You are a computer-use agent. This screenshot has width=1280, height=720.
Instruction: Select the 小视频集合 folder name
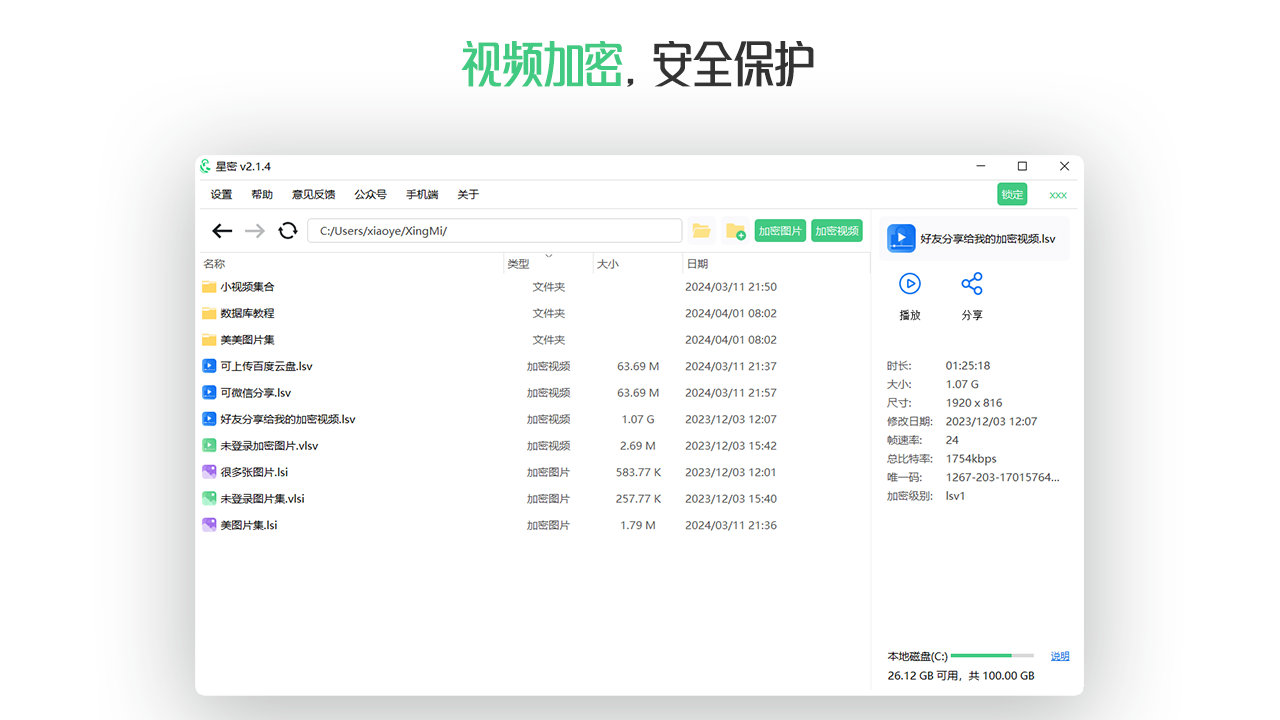pyautogui.click(x=247, y=287)
